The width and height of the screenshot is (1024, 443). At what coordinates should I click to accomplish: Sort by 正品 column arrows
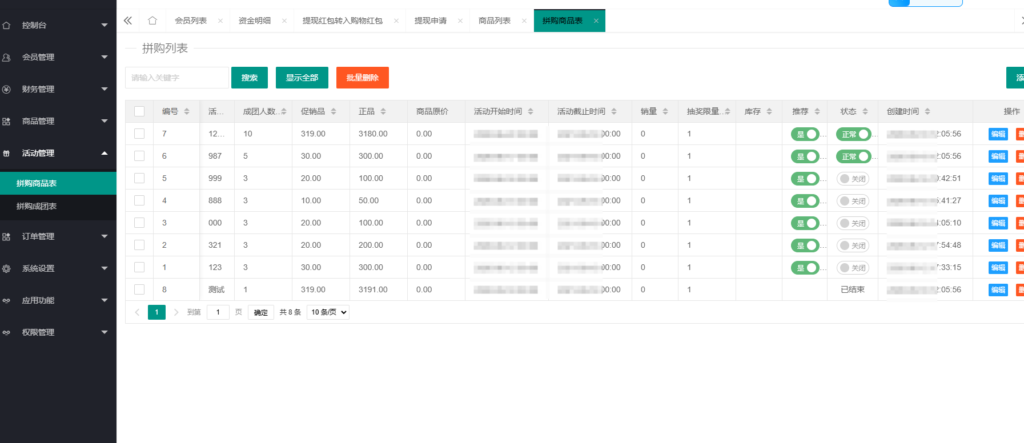tap(382, 112)
